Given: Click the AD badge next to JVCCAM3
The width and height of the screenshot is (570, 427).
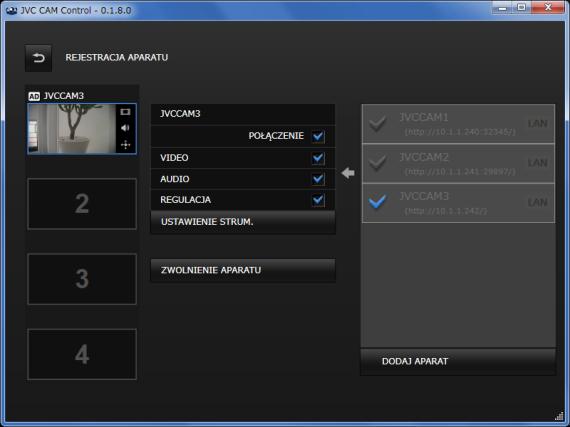Looking at the screenshot, I should [x=34, y=96].
